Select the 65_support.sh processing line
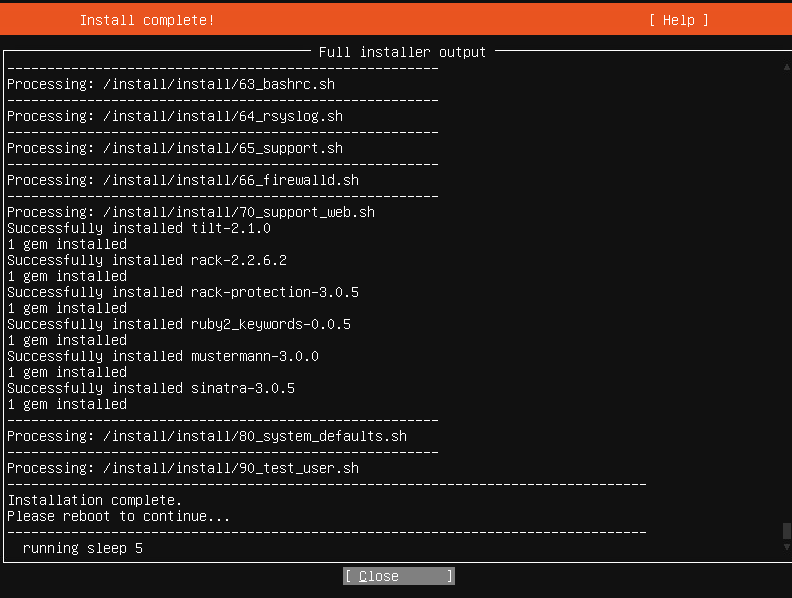This screenshot has width=792, height=598. point(175,148)
